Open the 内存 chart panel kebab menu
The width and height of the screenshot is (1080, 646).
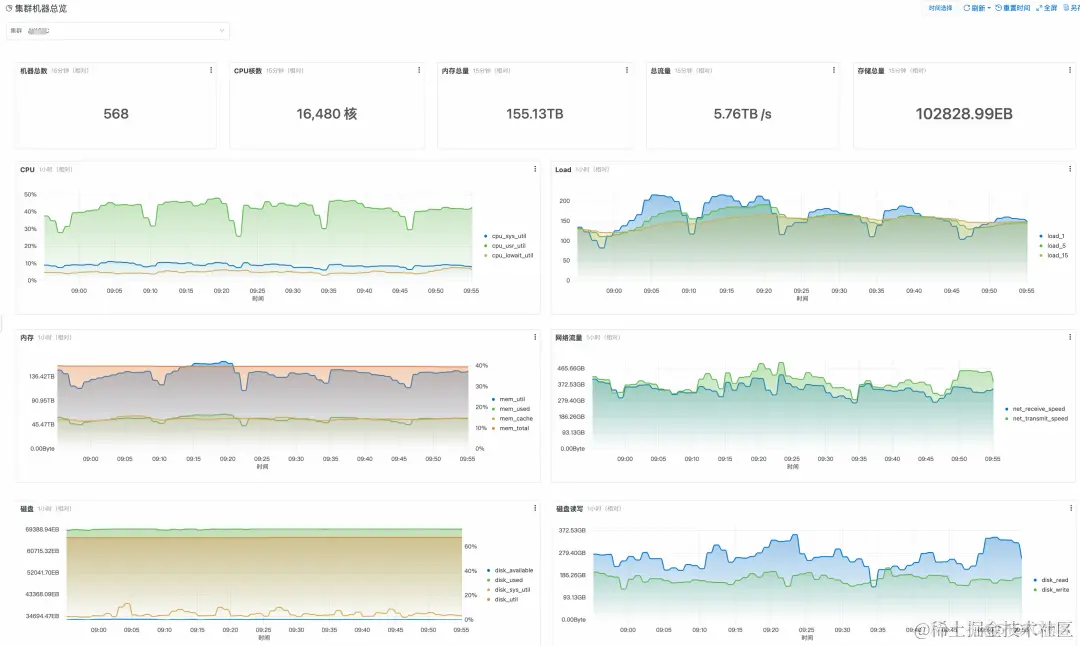point(535,337)
